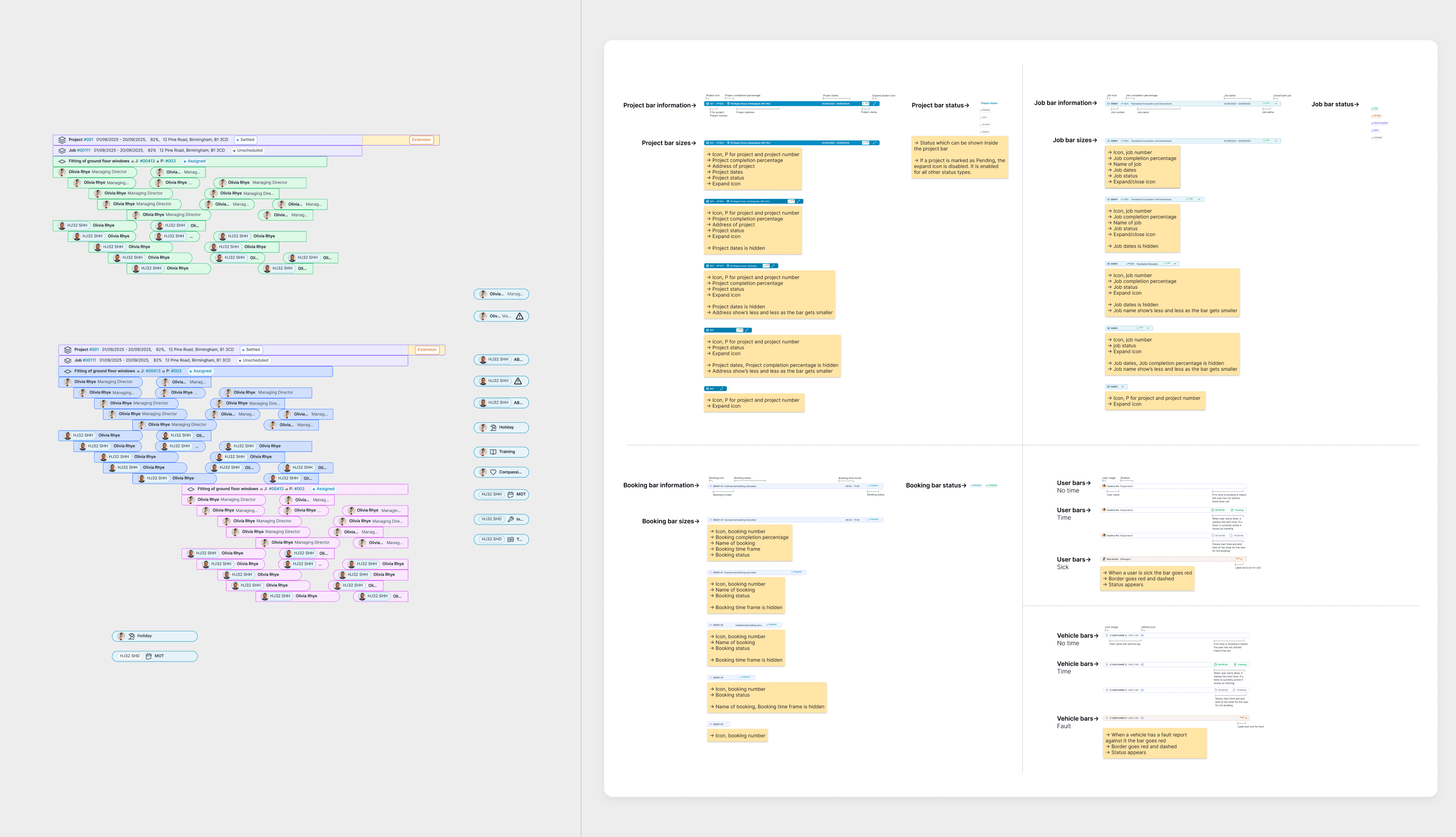The height and width of the screenshot is (837, 1456).
Task: Click warning triangle on the Olivia chip
Action: pyautogui.click(x=519, y=316)
